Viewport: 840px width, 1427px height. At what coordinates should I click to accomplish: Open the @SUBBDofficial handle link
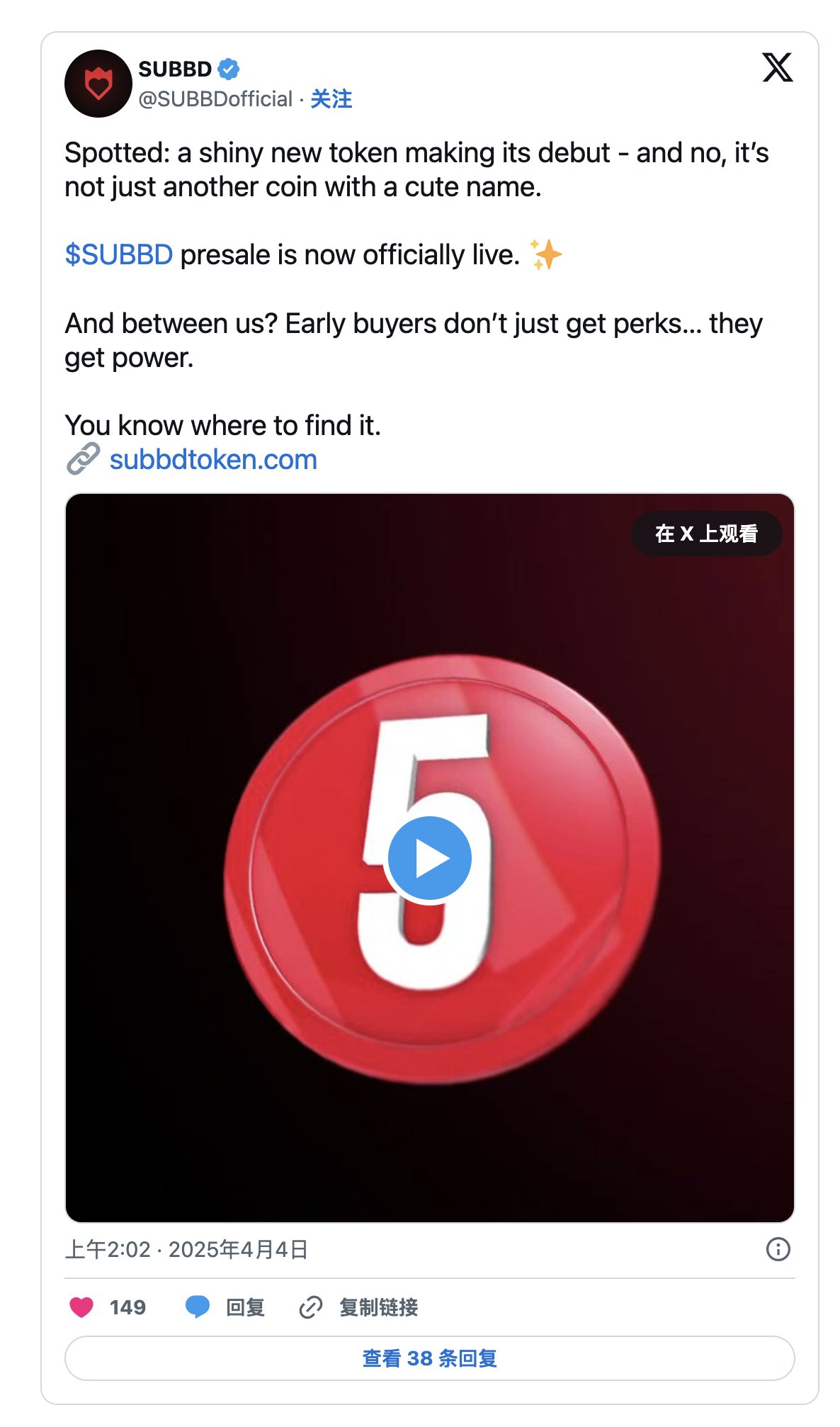(x=215, y=99)
